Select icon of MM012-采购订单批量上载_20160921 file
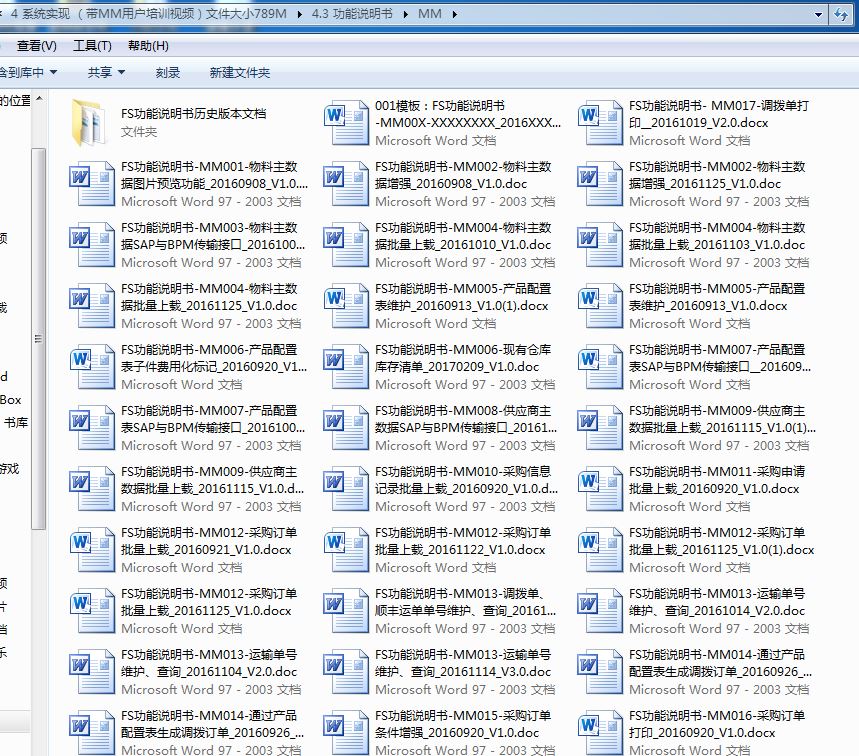 (91, 549)
